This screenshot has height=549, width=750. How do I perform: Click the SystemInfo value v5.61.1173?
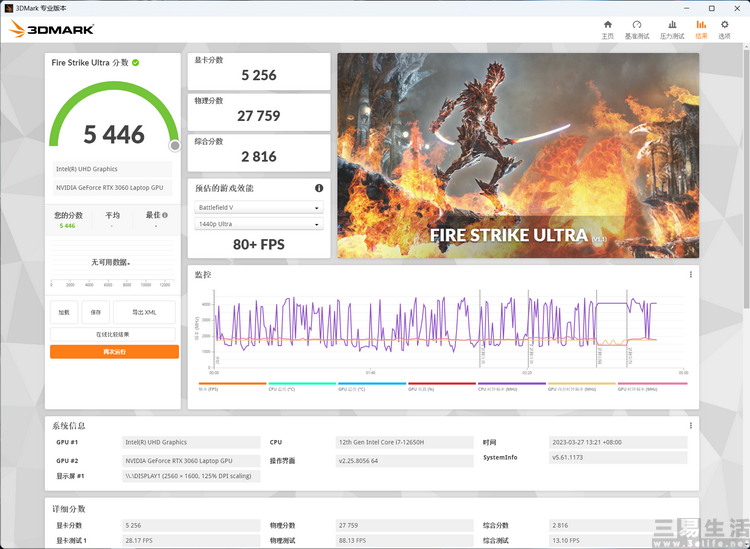tap(618, 457)
